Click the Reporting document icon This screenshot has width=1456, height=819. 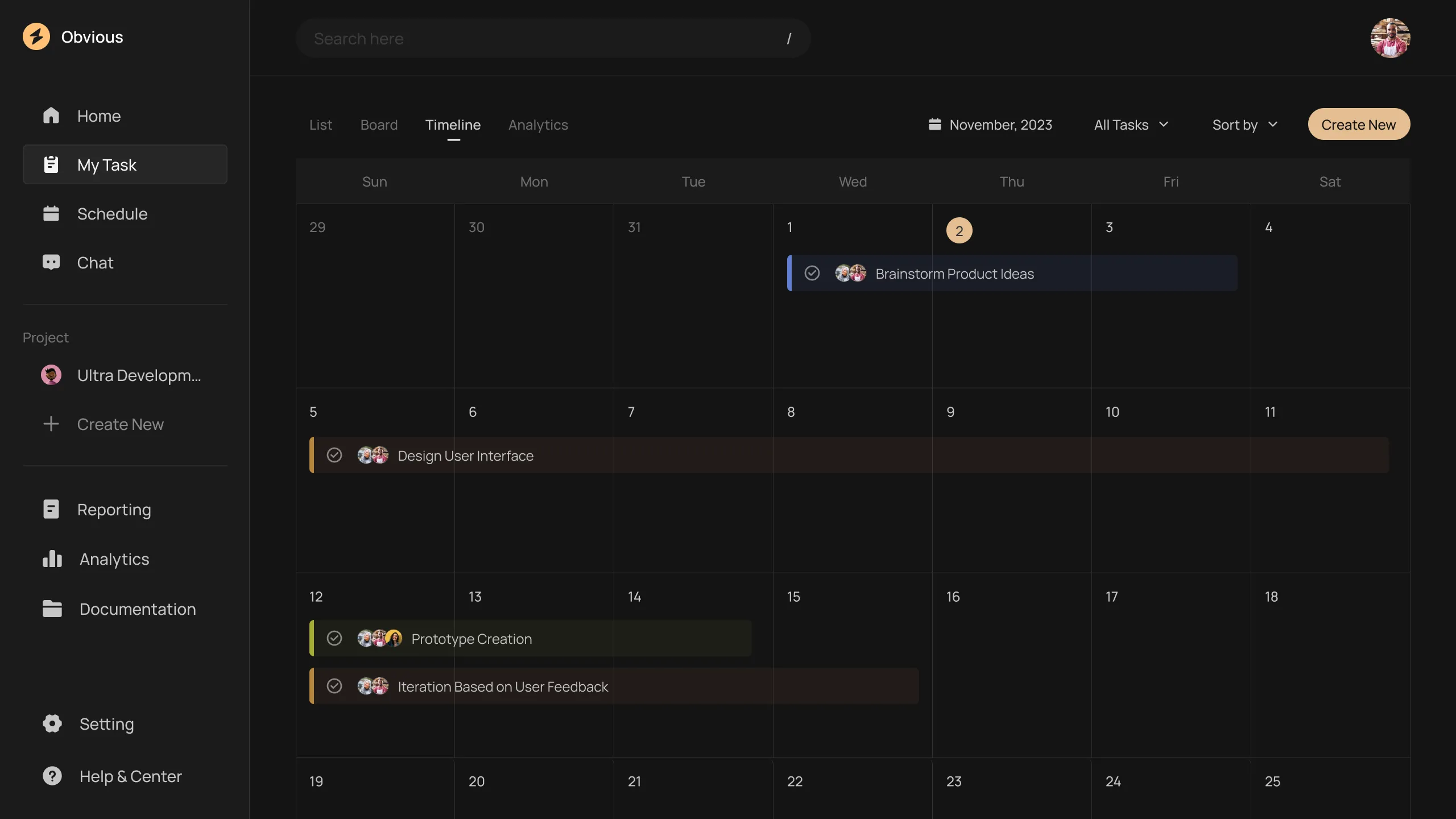[x=51, y=509]
